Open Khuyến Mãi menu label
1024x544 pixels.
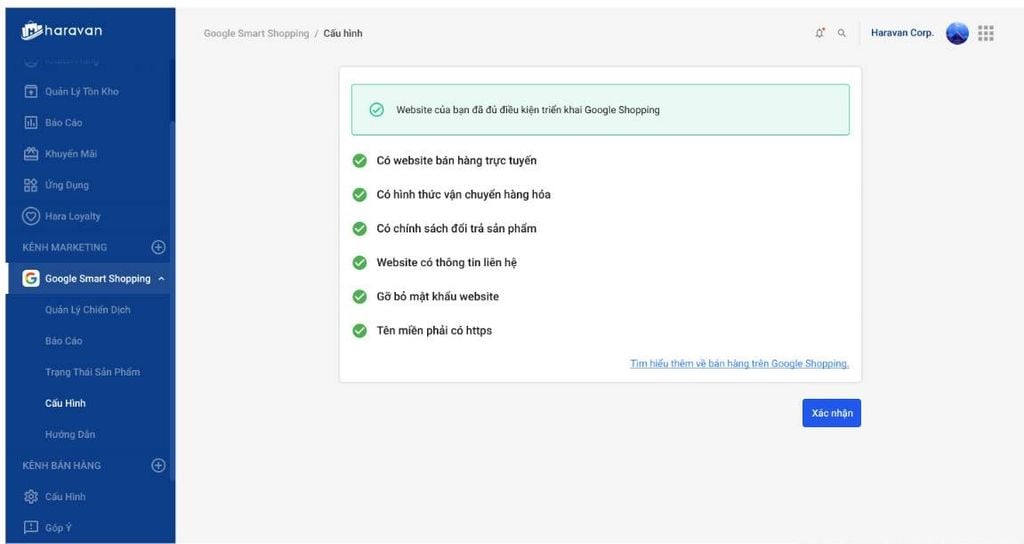(71, 154)
